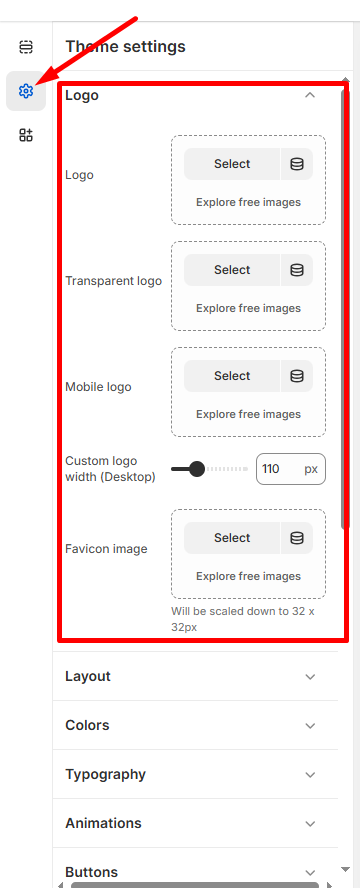Expand the Colors section
The image size is (360, 888).
pyautogui.click(x=195, y=725)
